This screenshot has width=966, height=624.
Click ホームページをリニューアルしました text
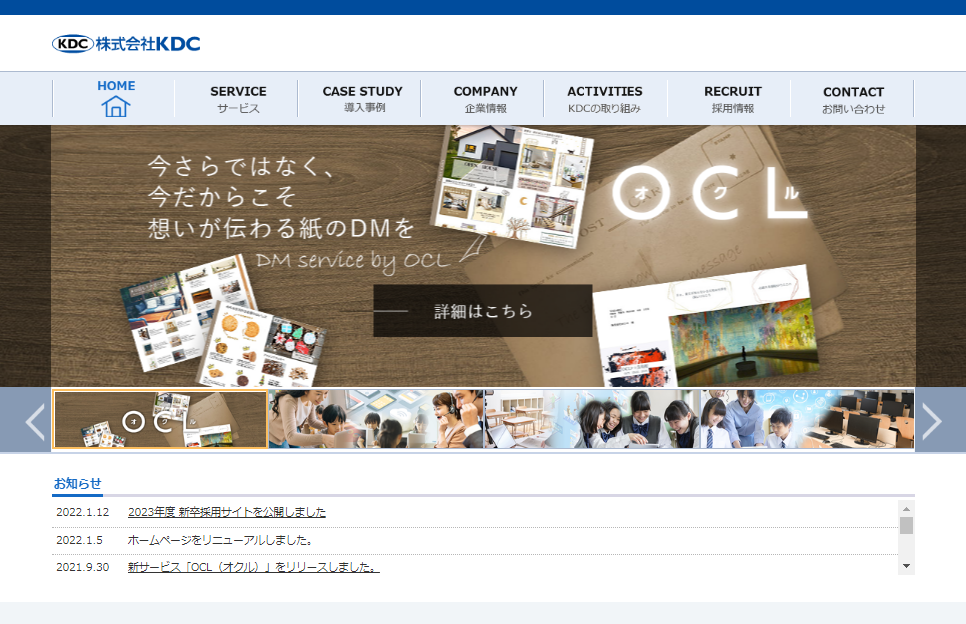pyautogui.click(x=222, y=540)
